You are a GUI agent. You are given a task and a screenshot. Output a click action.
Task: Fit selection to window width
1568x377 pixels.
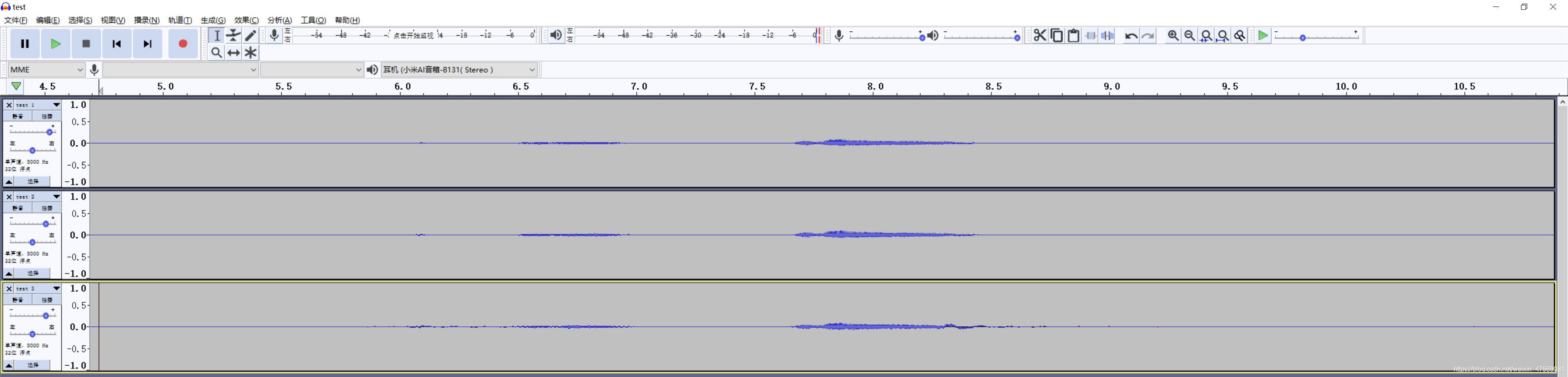tap(1206, 36)
